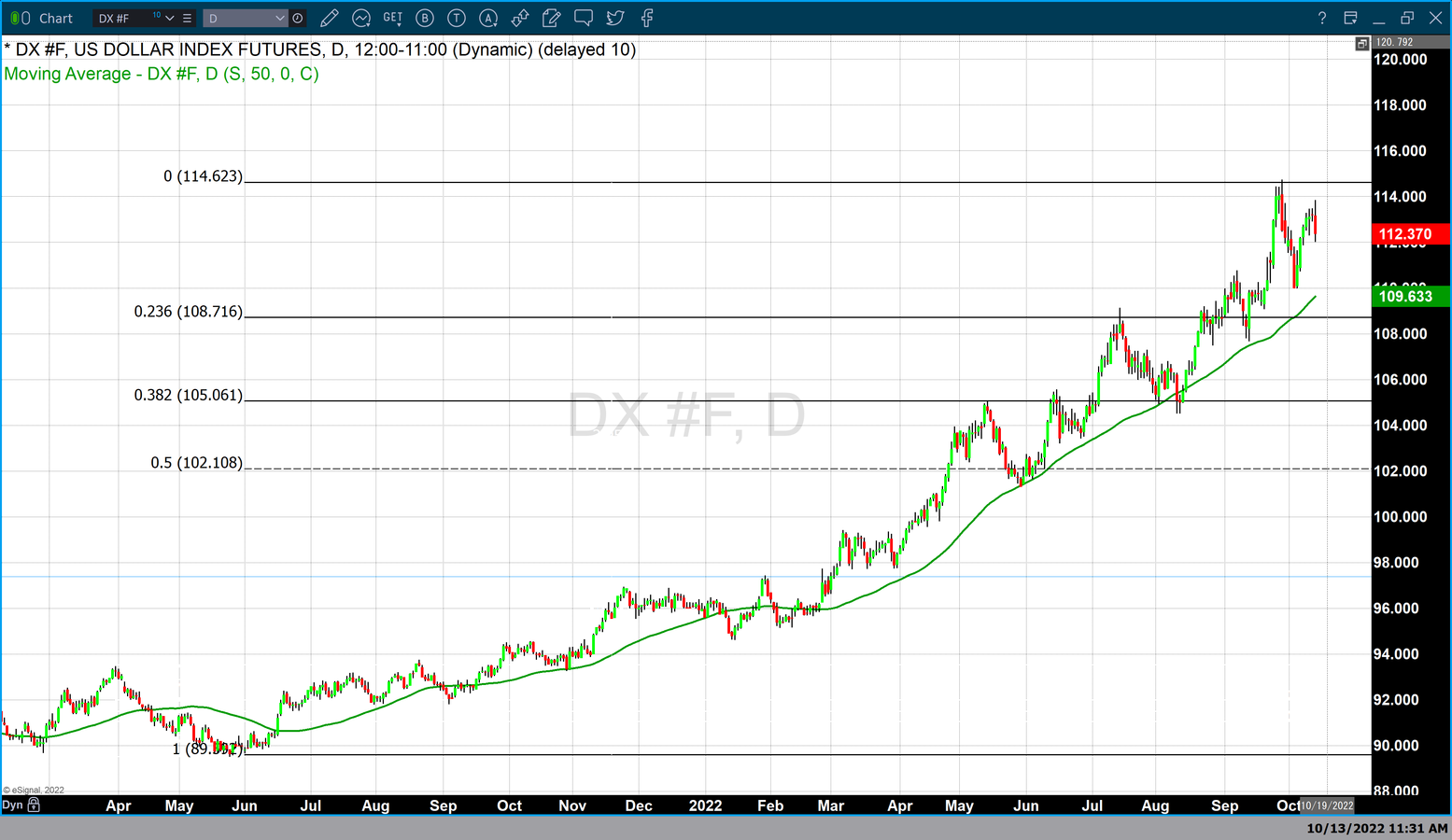Open the window layout dropdown icon
Viewport: 1452px width, 840px height.
tap(1350, 18)
